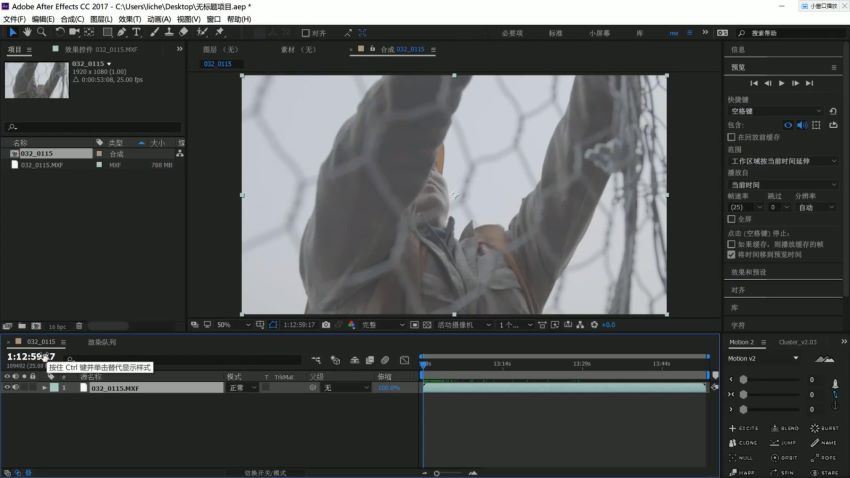Open the 效果(T) menu
Viewport: 850px width, 478px height.
(129, 19)
